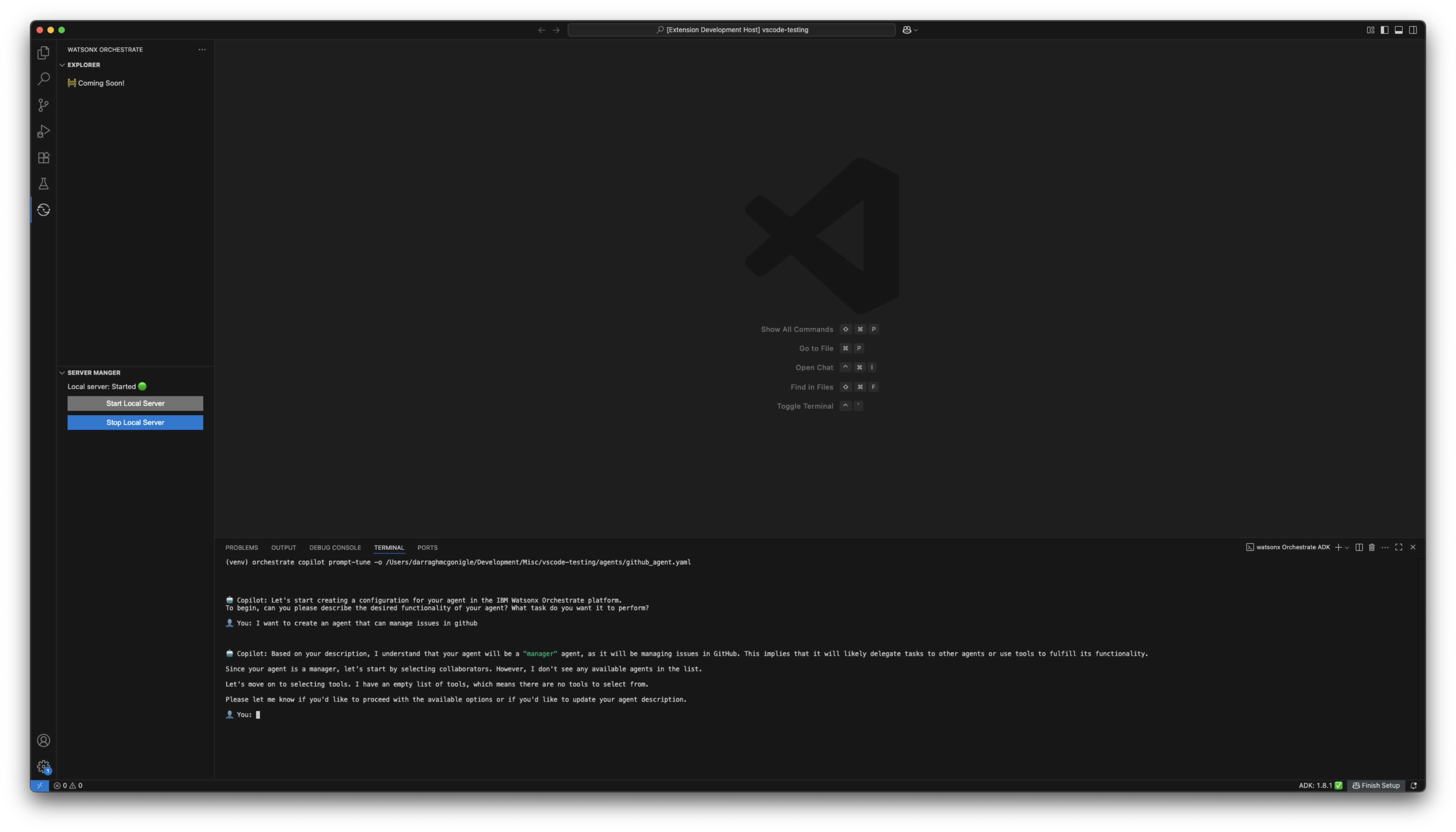Click the command center search field
The image size is (1456, 832).
pos(732,30)
